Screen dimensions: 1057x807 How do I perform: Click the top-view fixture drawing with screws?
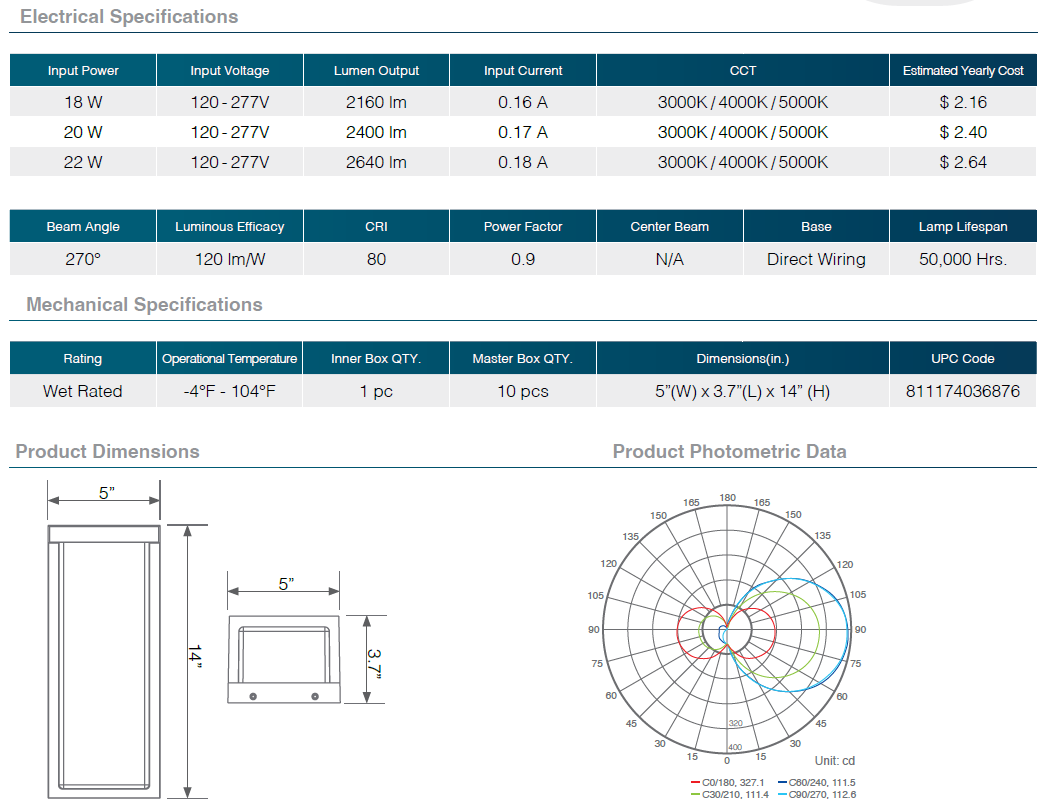pos(284,661)
